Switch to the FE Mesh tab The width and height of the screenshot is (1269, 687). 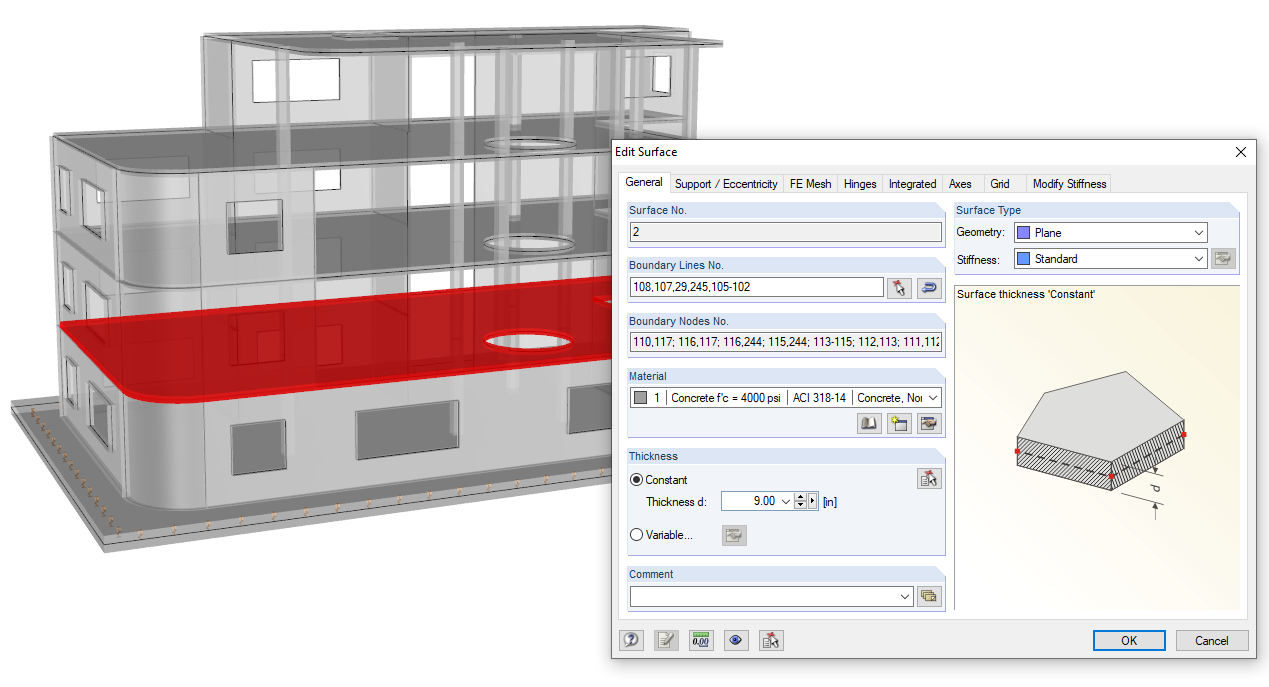pos(810,183)
